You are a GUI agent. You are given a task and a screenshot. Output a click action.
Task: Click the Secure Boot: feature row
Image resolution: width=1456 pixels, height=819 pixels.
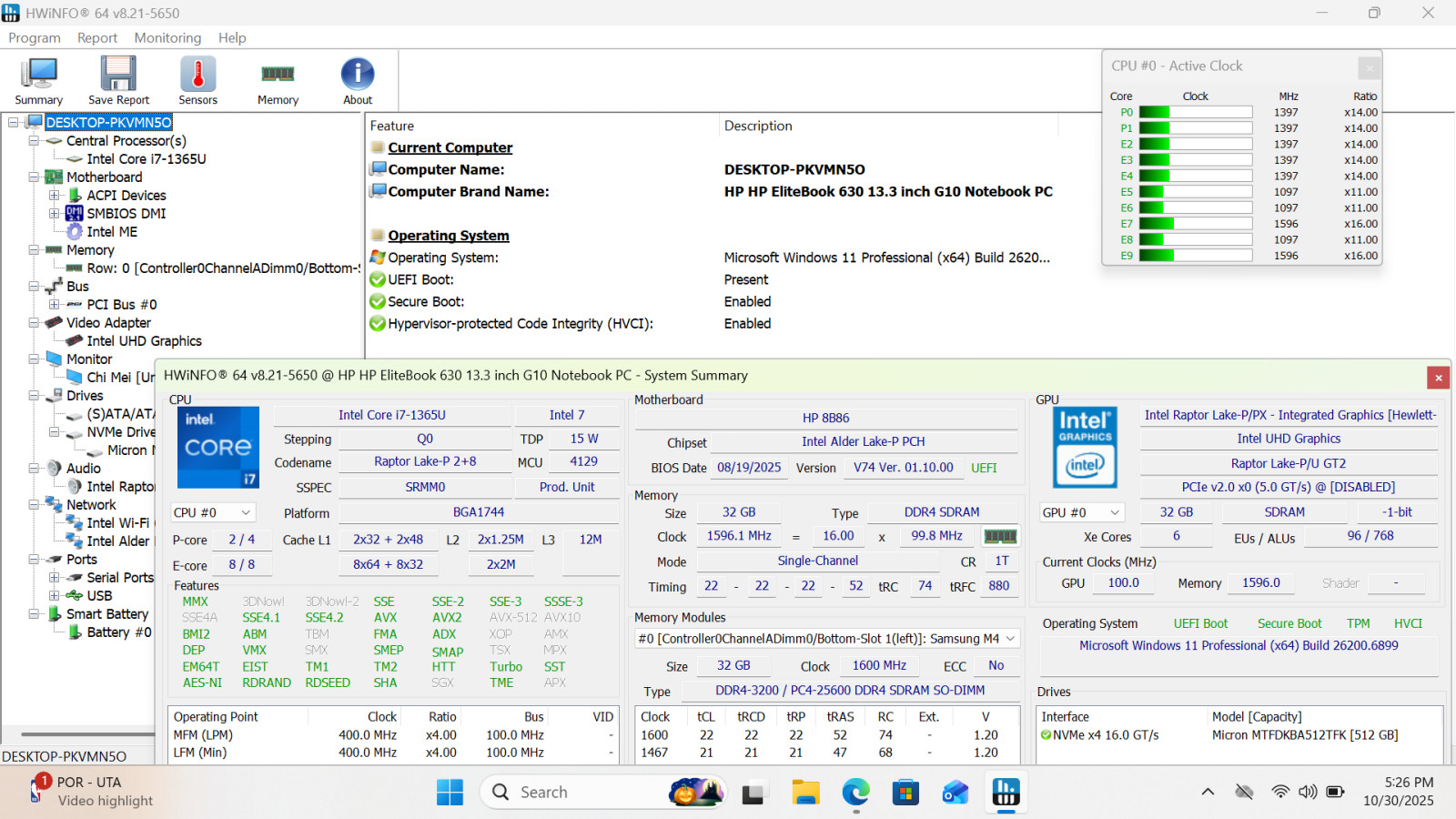(x=426, y=301)
